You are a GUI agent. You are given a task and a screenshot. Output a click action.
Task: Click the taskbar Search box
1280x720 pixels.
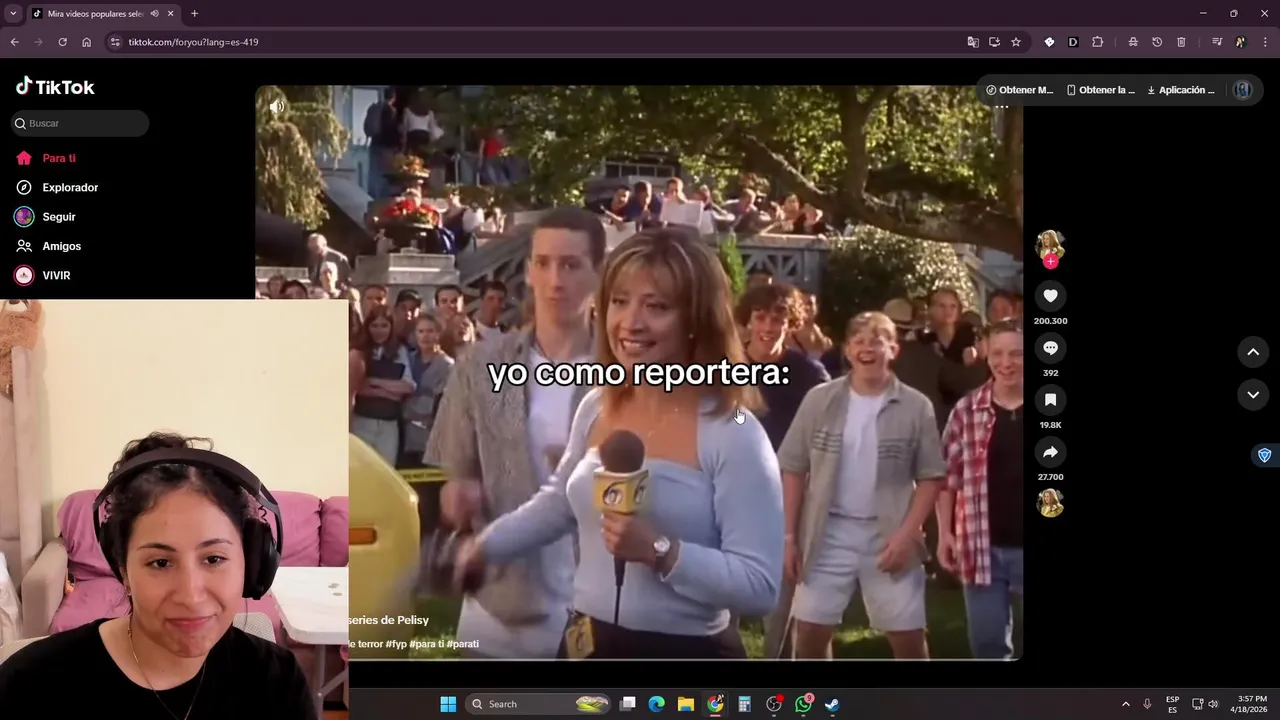[540, 704]
